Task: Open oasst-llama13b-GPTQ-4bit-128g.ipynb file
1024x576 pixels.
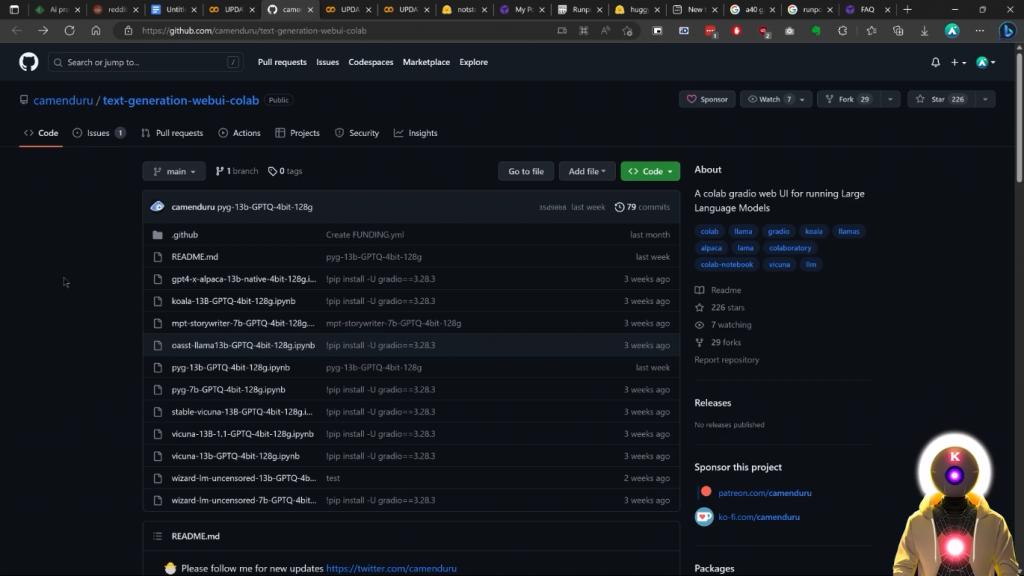Action: tap(243, 345)
